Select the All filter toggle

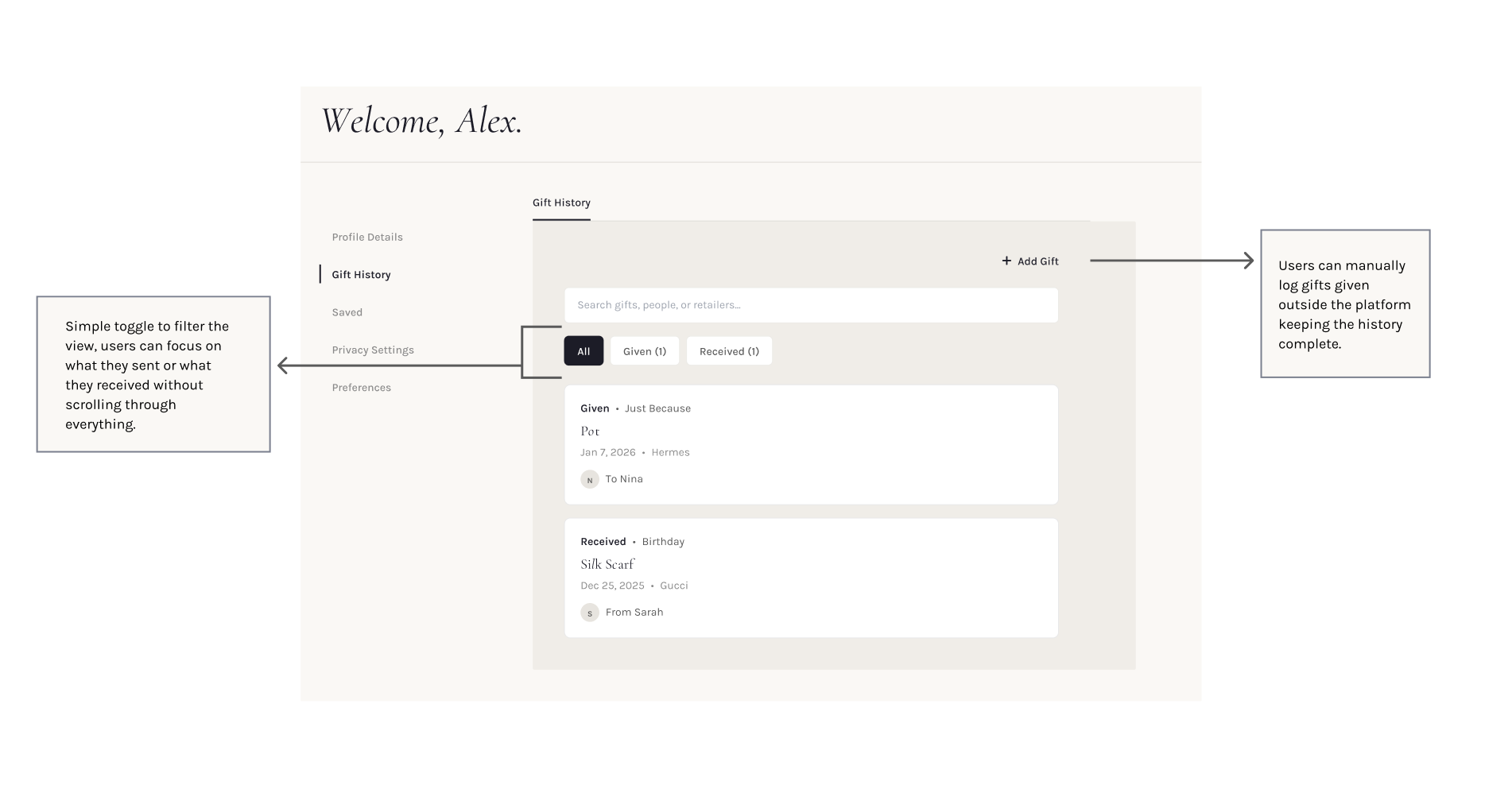(x=584, y=351)
